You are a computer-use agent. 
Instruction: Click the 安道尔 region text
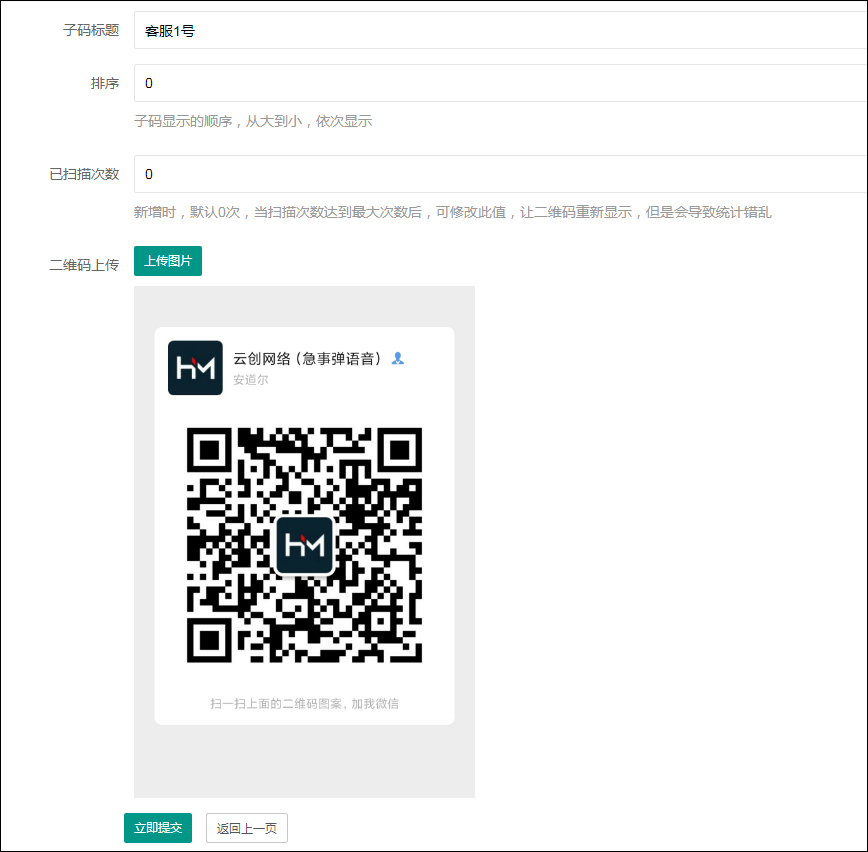(x=250, y=380)
